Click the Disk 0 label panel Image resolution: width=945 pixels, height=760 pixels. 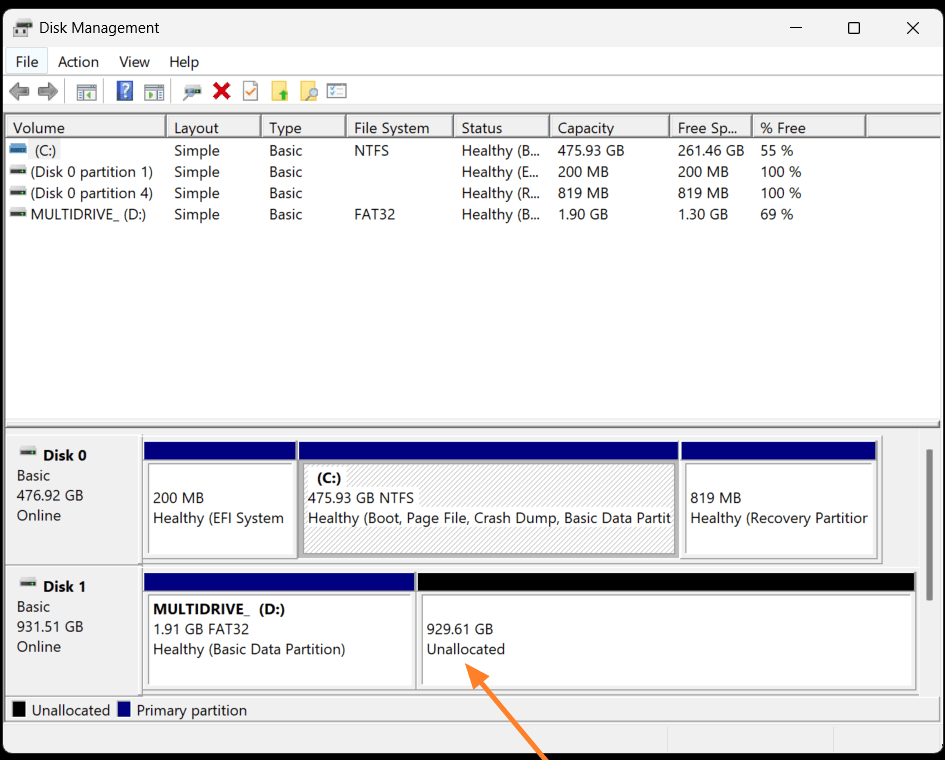click(x=74, y=500)
